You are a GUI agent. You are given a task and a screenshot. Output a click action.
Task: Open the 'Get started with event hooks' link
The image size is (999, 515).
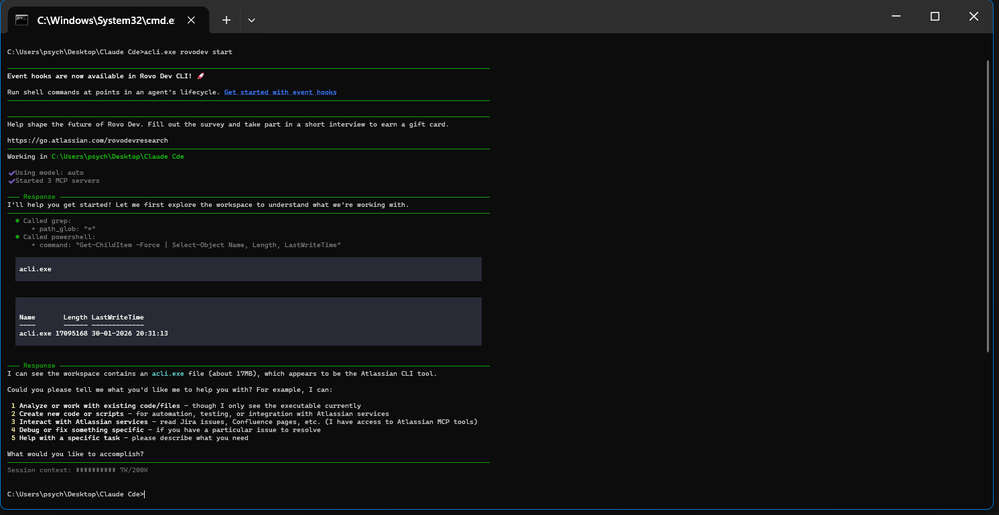tap(280, 92)
